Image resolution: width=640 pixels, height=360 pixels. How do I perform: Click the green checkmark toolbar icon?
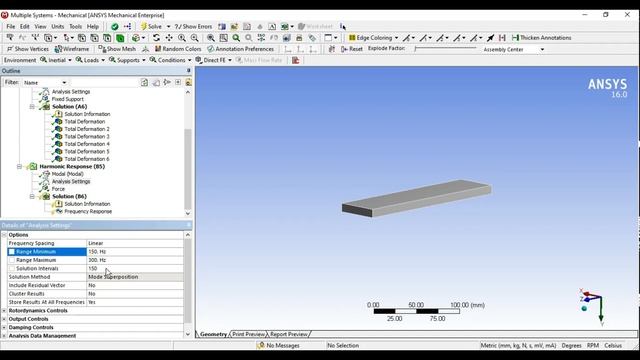[x=115, y=27]
